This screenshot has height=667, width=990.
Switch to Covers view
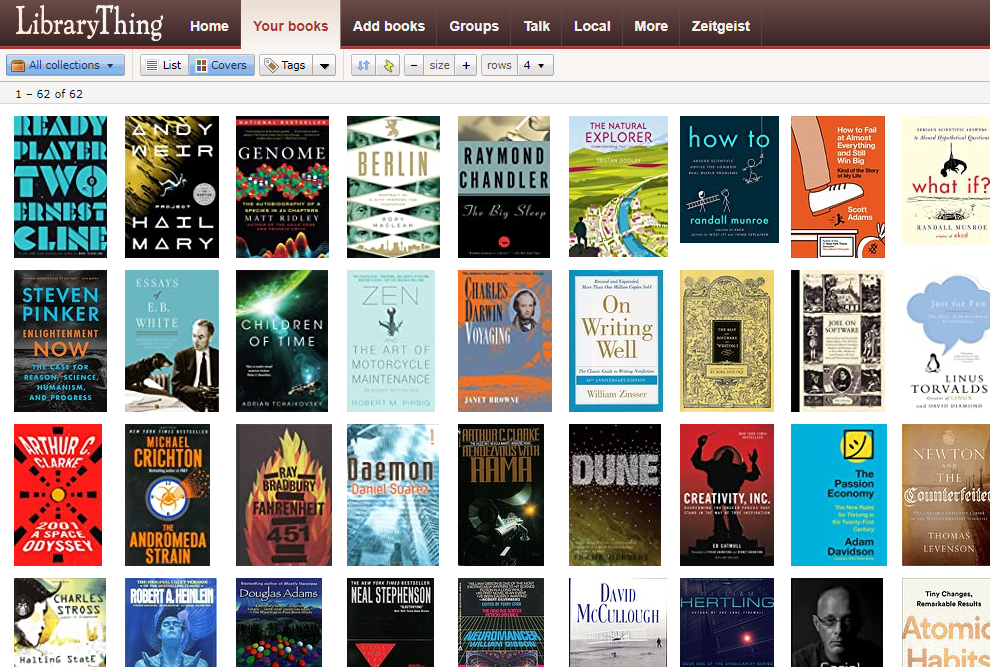(x=221, y=65)
